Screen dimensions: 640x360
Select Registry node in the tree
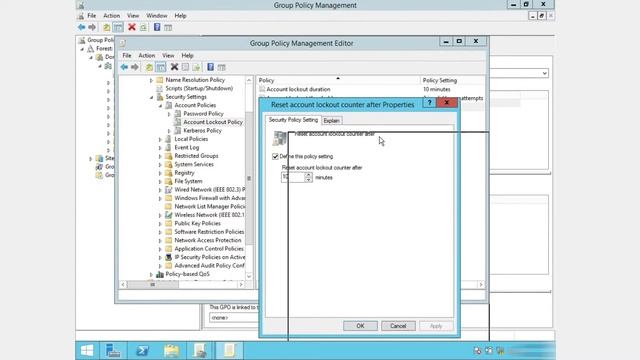[x=184, y=173]
